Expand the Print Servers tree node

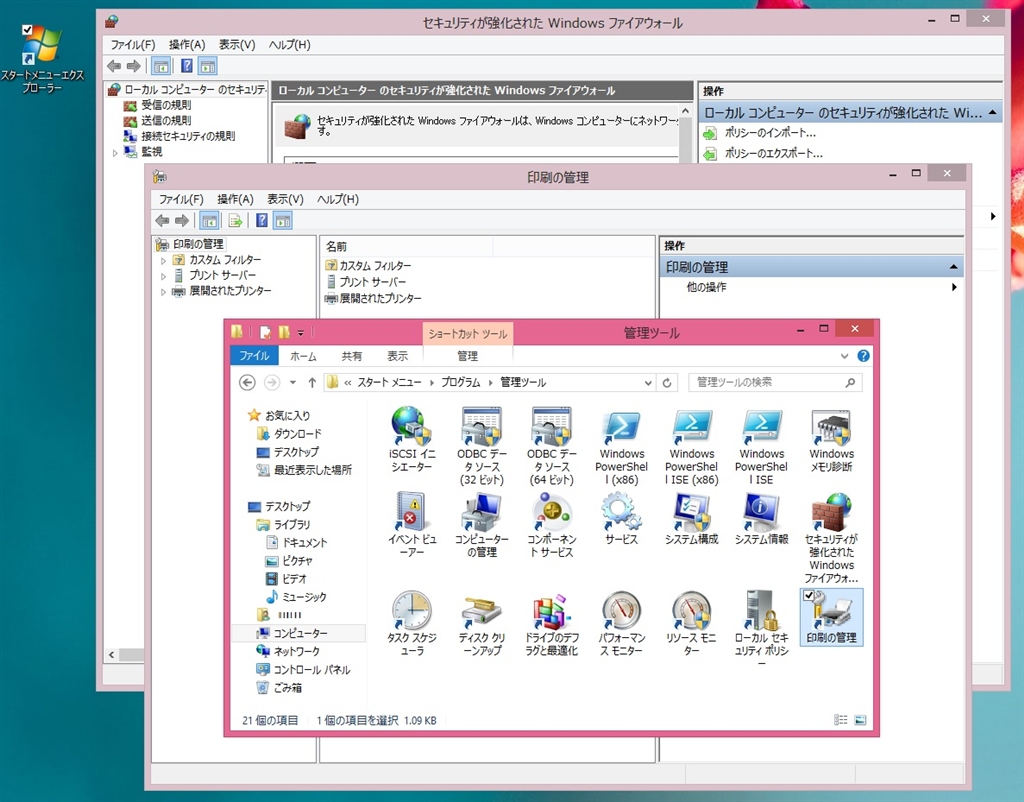pos(164,276)
